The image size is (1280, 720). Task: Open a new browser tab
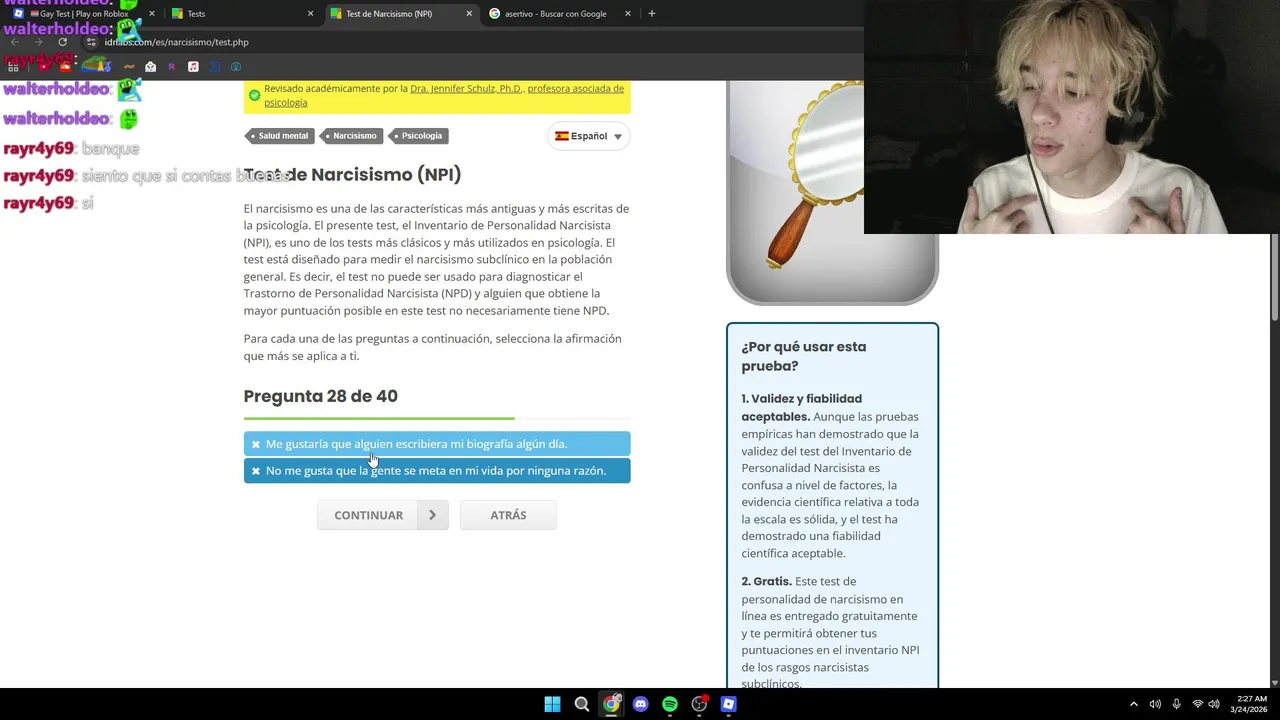click(651, 14)
